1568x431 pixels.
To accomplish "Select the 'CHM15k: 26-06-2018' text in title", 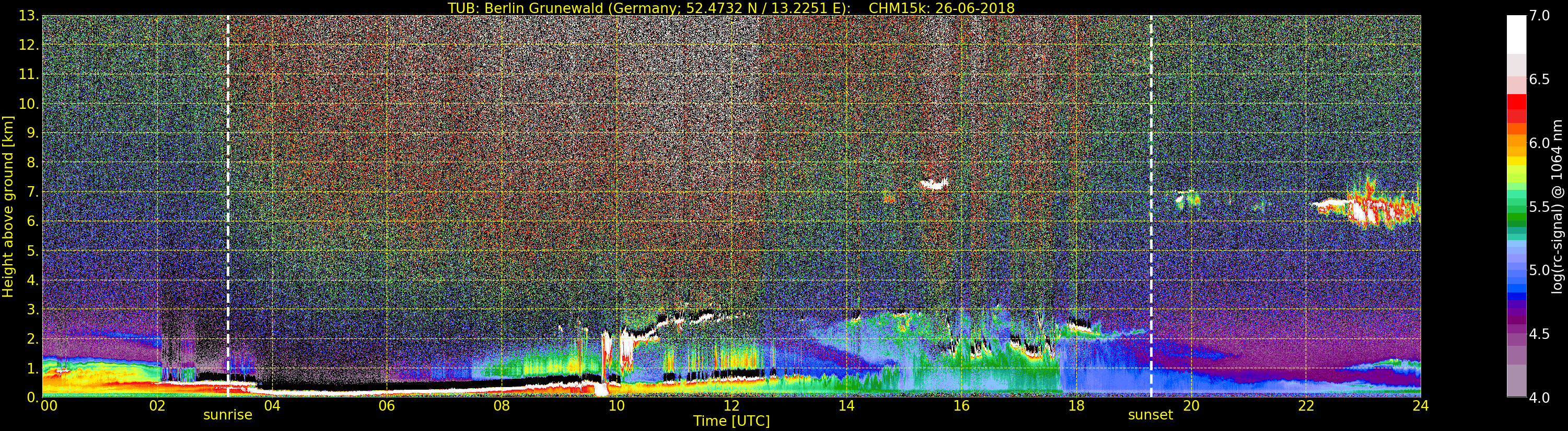I will coord(942,8).
